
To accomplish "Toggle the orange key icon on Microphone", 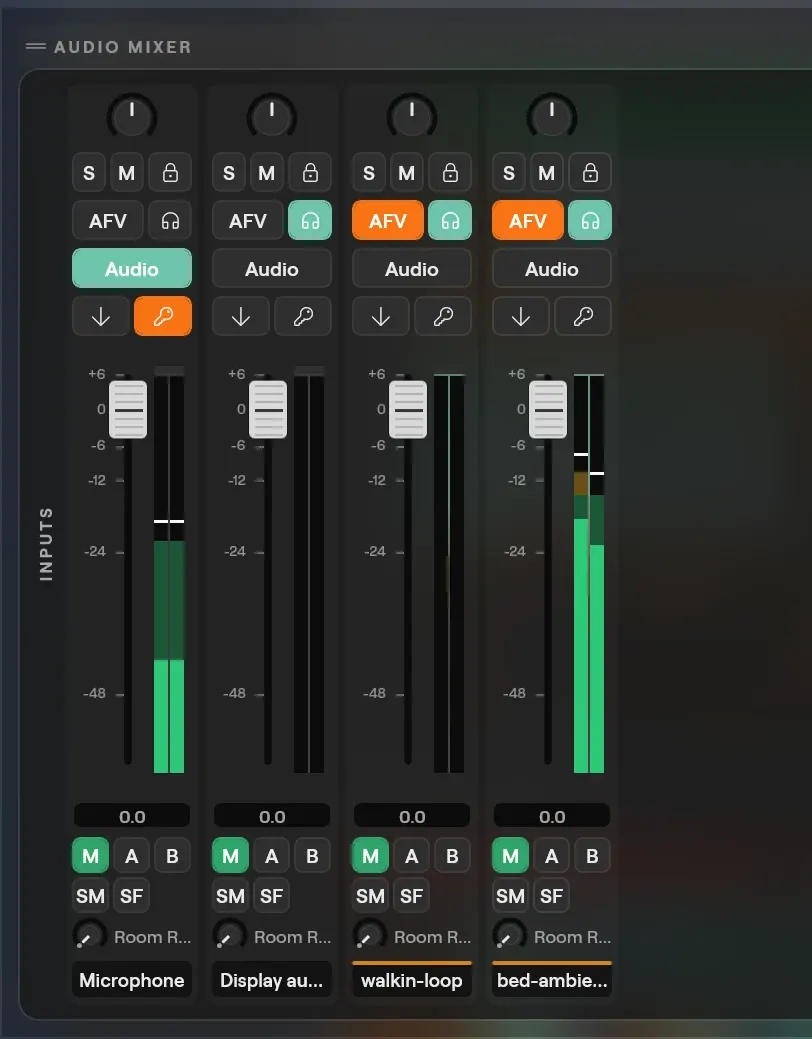I will click(163, 317).
